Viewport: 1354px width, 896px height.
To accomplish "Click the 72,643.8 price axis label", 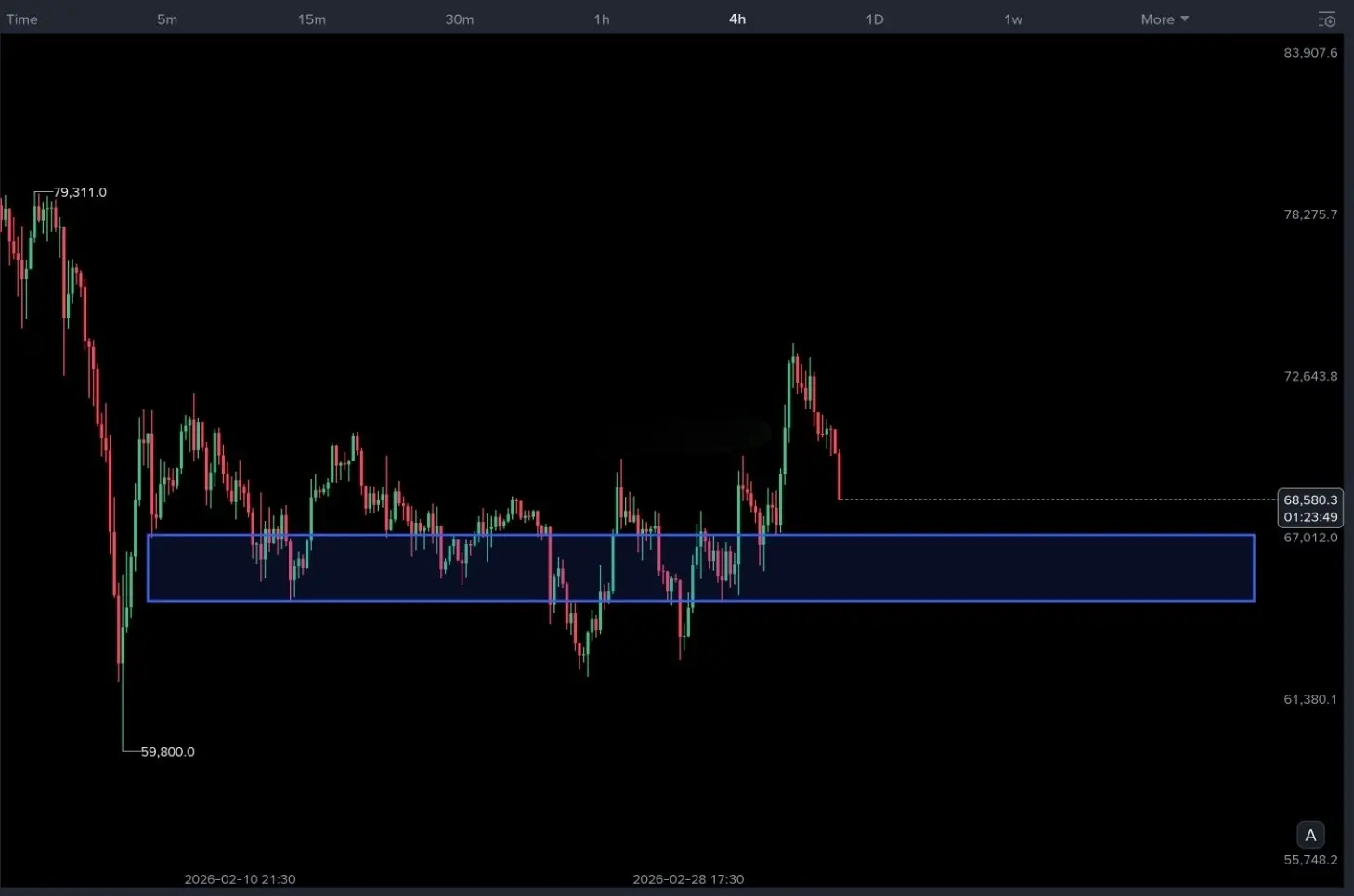I will click(x=1310, y=376).
